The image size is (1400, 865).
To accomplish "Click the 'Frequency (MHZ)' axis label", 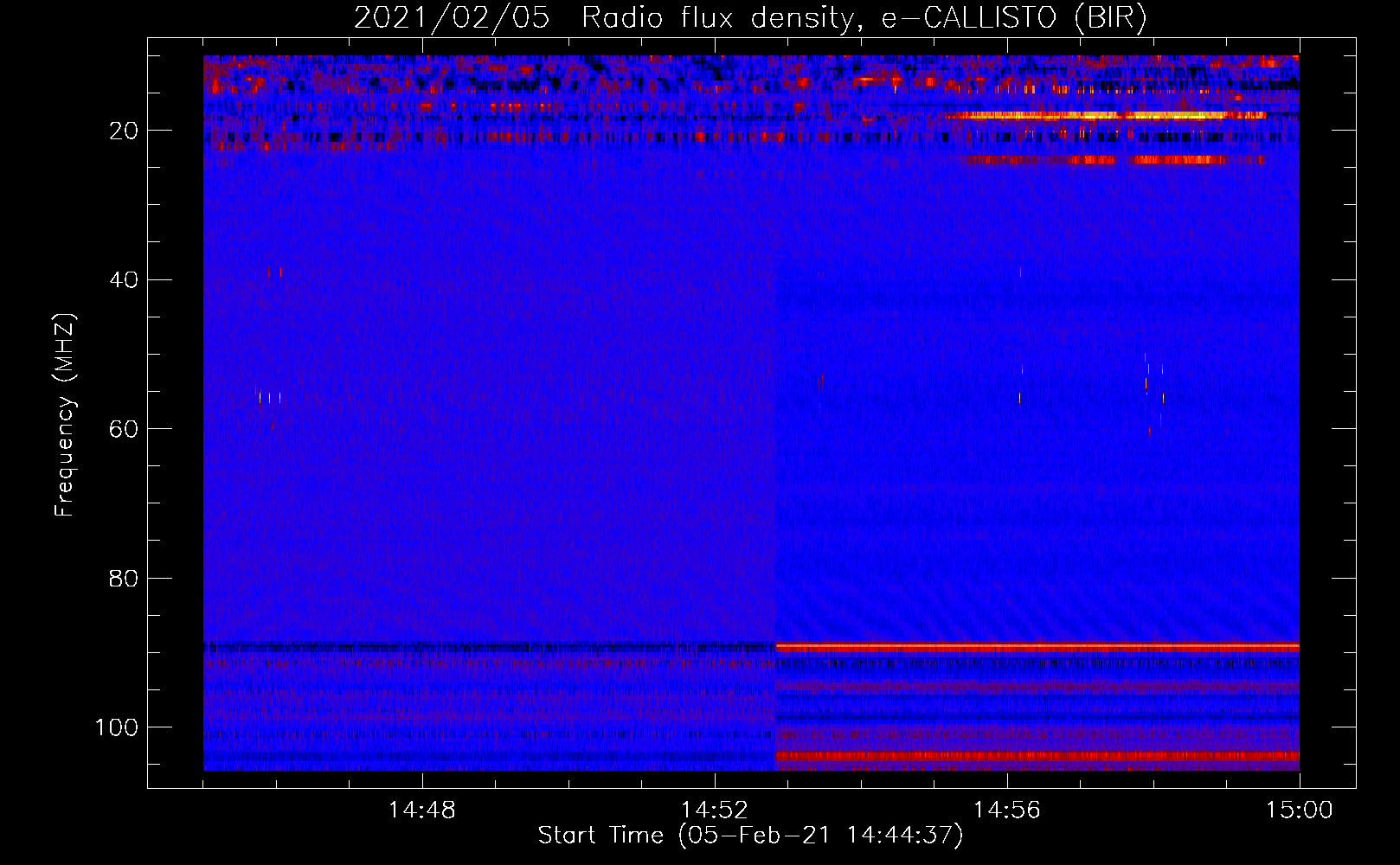I will pyautogui.click(x=65, y=414).
